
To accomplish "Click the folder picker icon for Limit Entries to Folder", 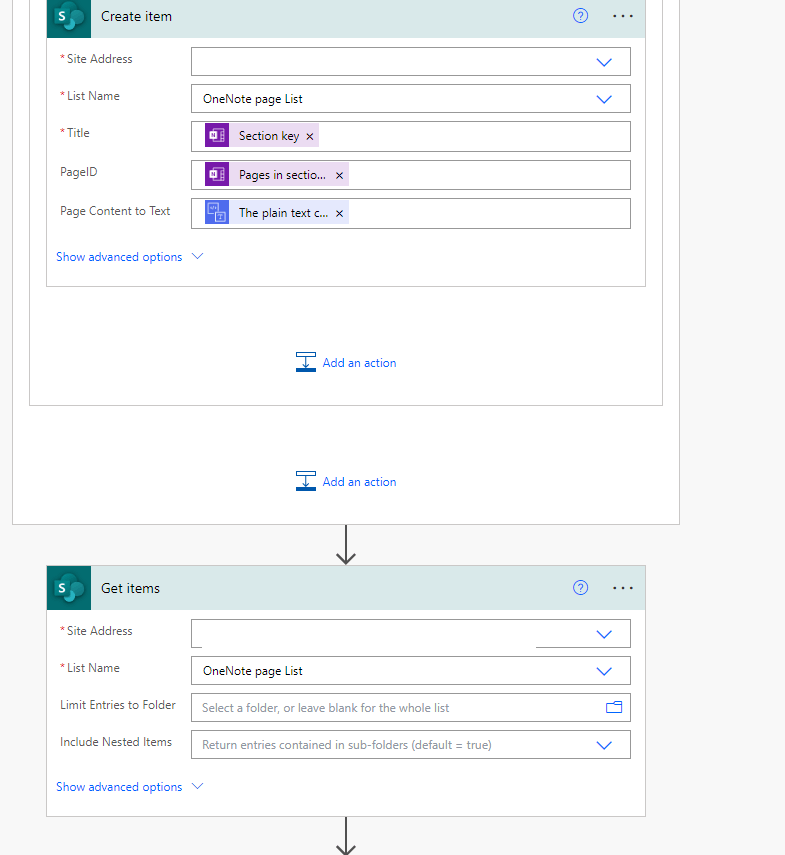I will click(x=613, y=707).
